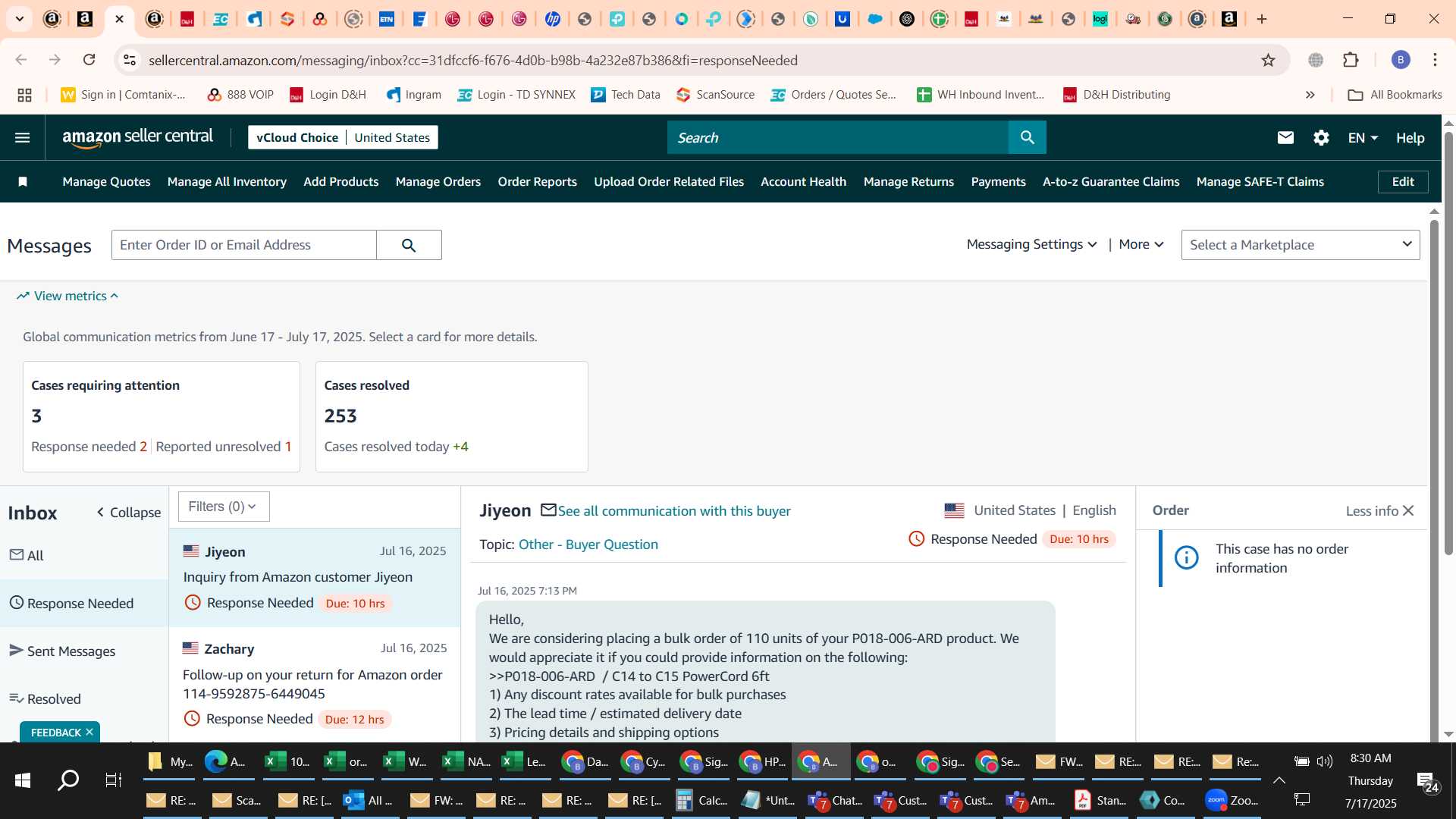Open the EN language dropdown
Screen dimensions: 1456x819
tap(1363, 137)
